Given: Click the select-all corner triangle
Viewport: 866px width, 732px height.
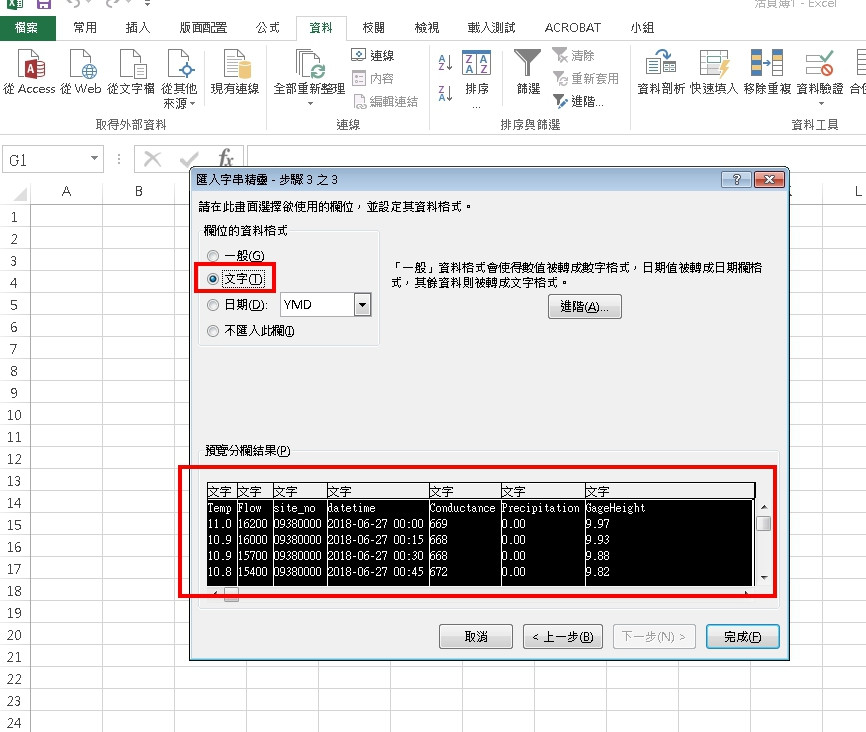Looking at the screenshot, I should tap(20, 194).
